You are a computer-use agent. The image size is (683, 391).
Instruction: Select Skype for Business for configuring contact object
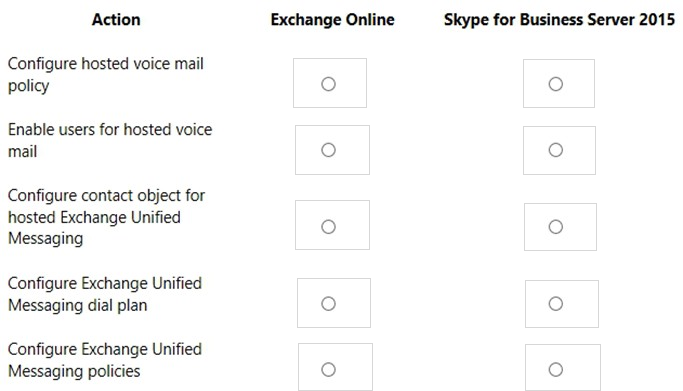(555, 226)
